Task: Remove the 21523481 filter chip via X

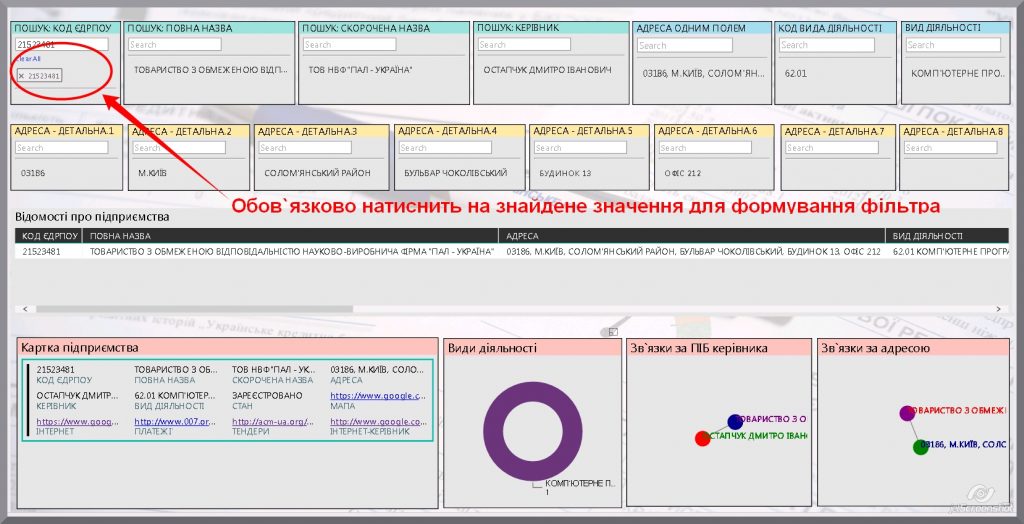Action: (x=21, y=76)
